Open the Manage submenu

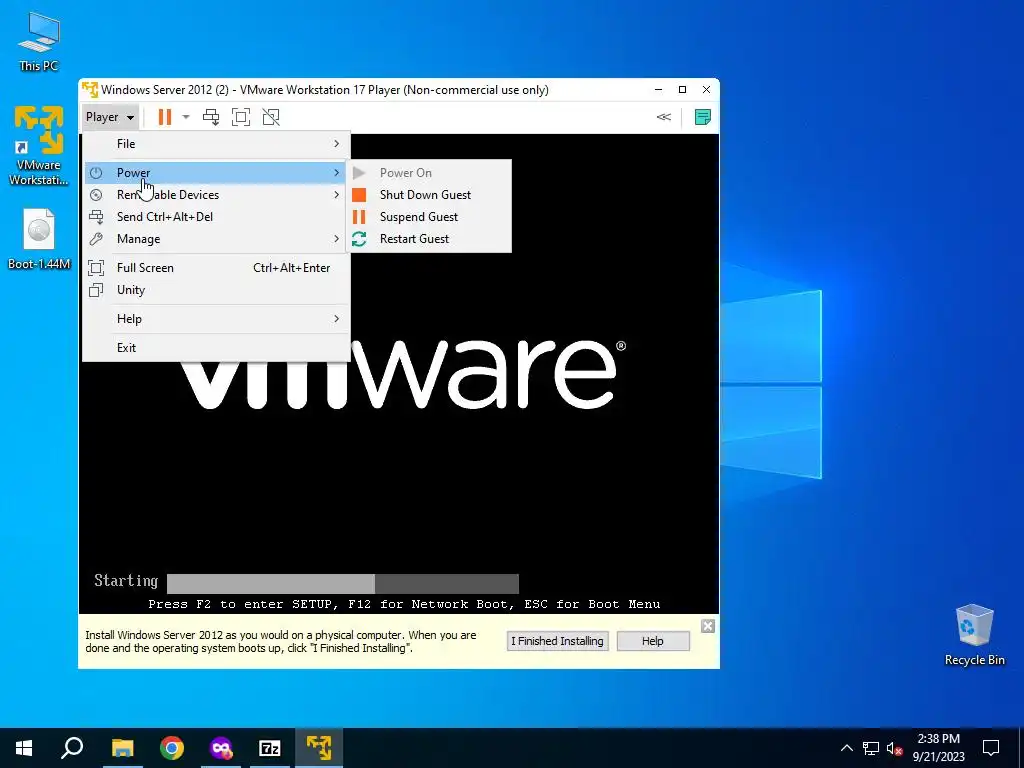coord(216,239)
